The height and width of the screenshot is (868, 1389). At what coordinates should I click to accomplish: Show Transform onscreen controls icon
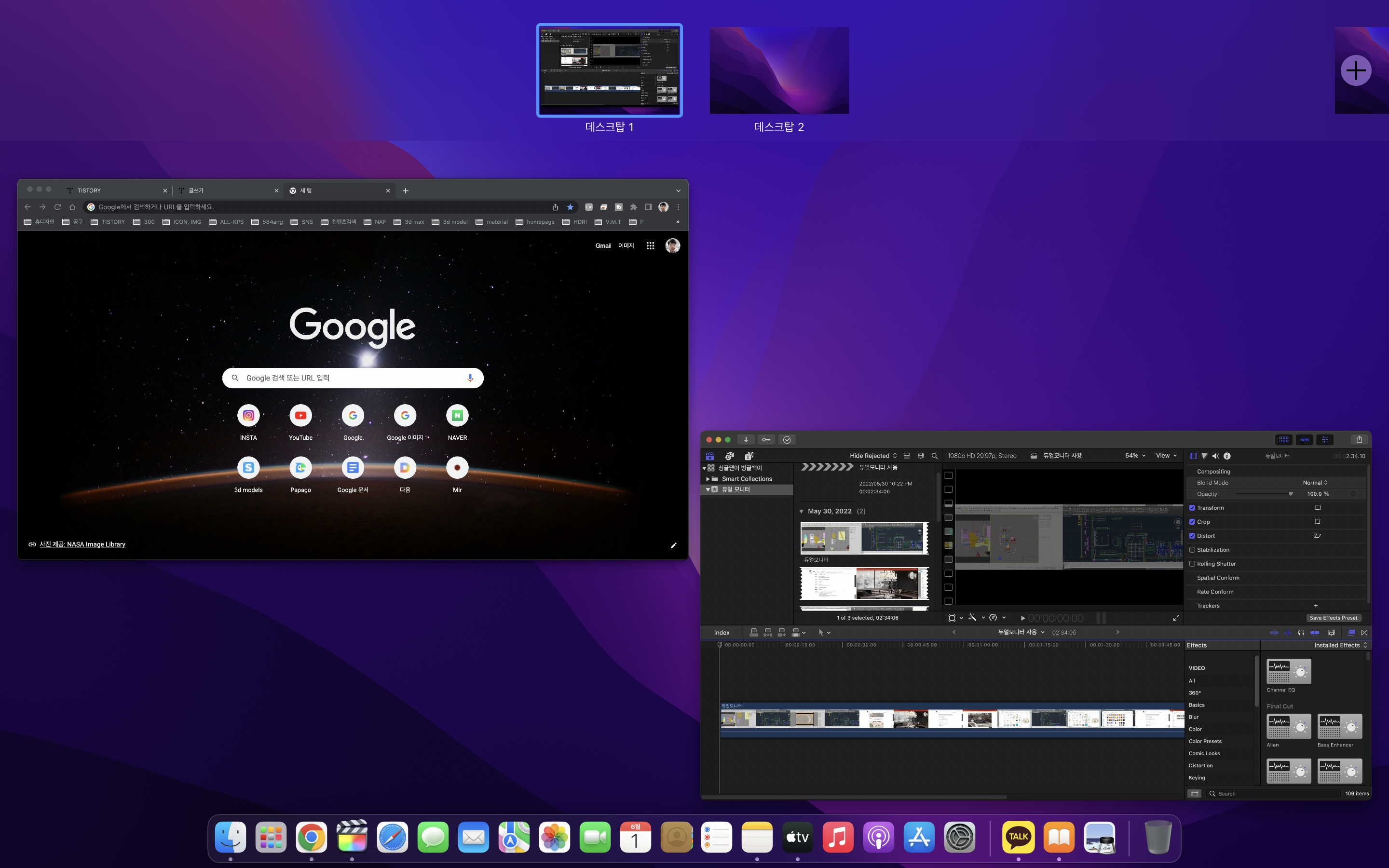tap(1318, 507)
